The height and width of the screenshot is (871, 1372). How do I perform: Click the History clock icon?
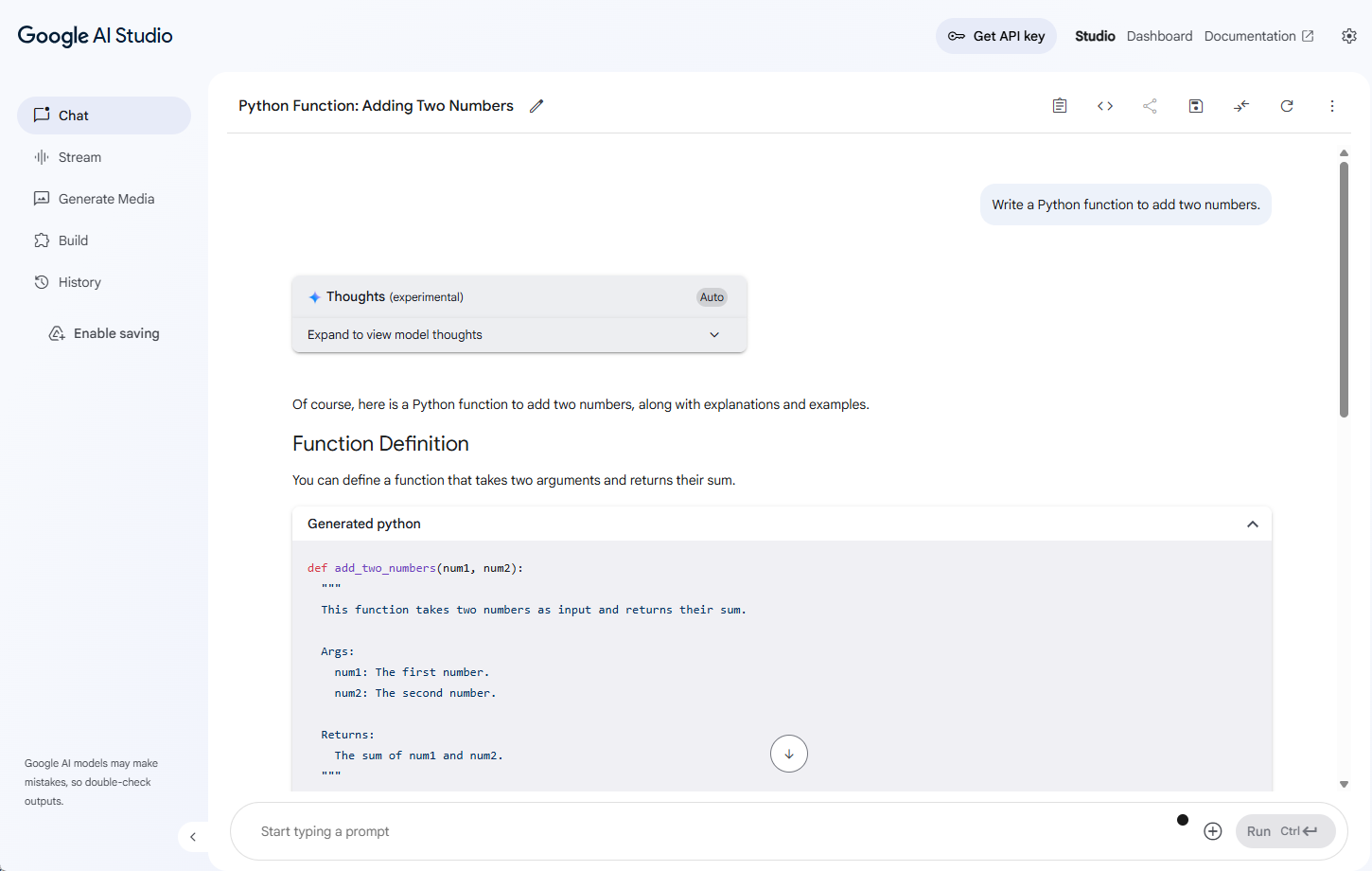[42, 282]
